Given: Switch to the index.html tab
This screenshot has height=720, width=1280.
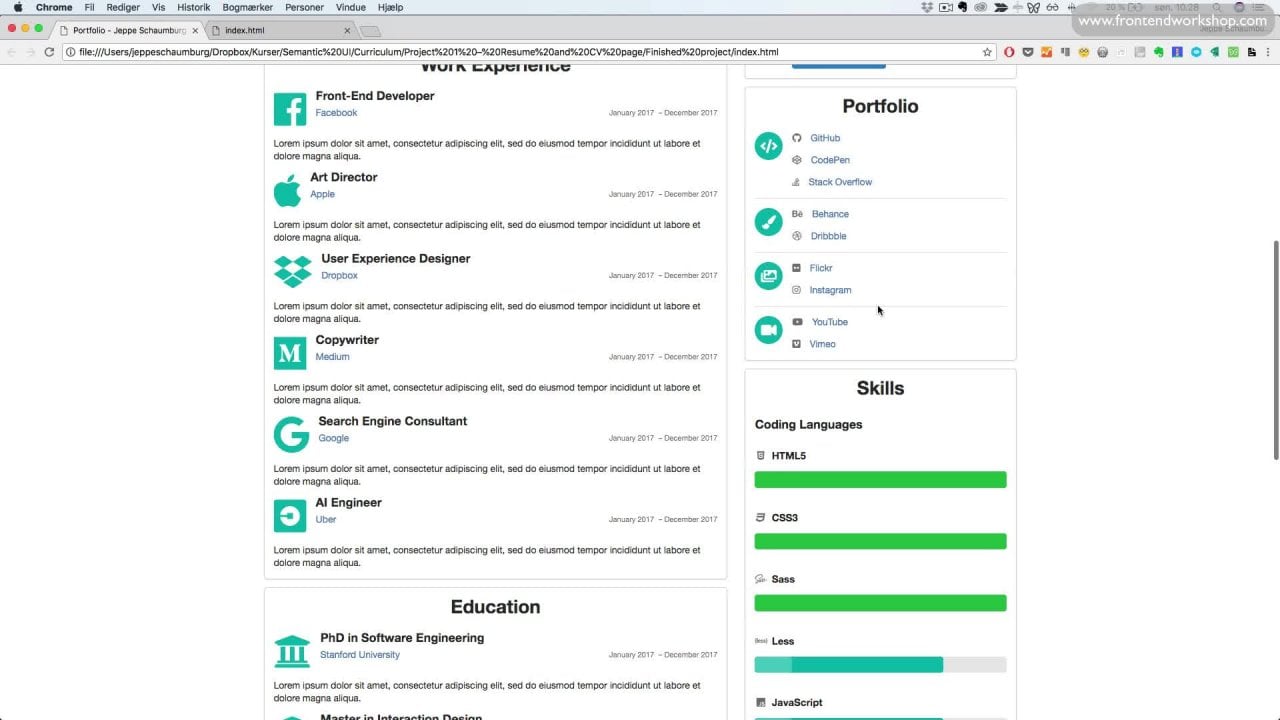Looking at the screenshot, I should (280, 31).
